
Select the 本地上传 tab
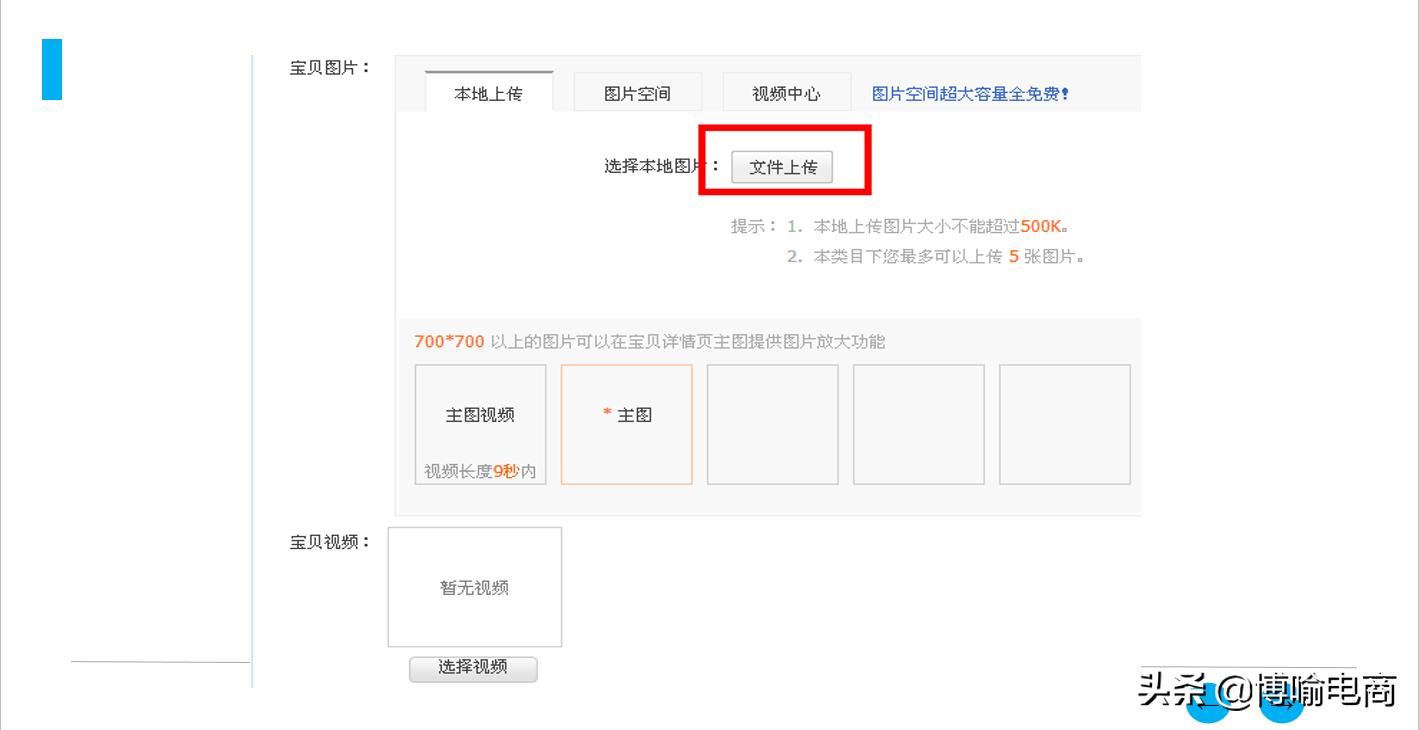tap(487, 91)
